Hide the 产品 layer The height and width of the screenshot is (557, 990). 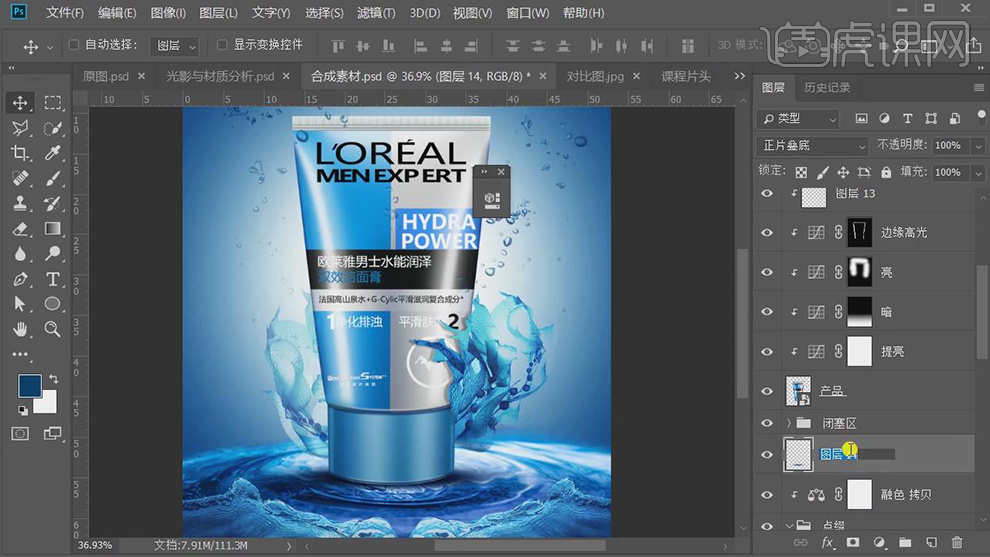pos(767,391)
